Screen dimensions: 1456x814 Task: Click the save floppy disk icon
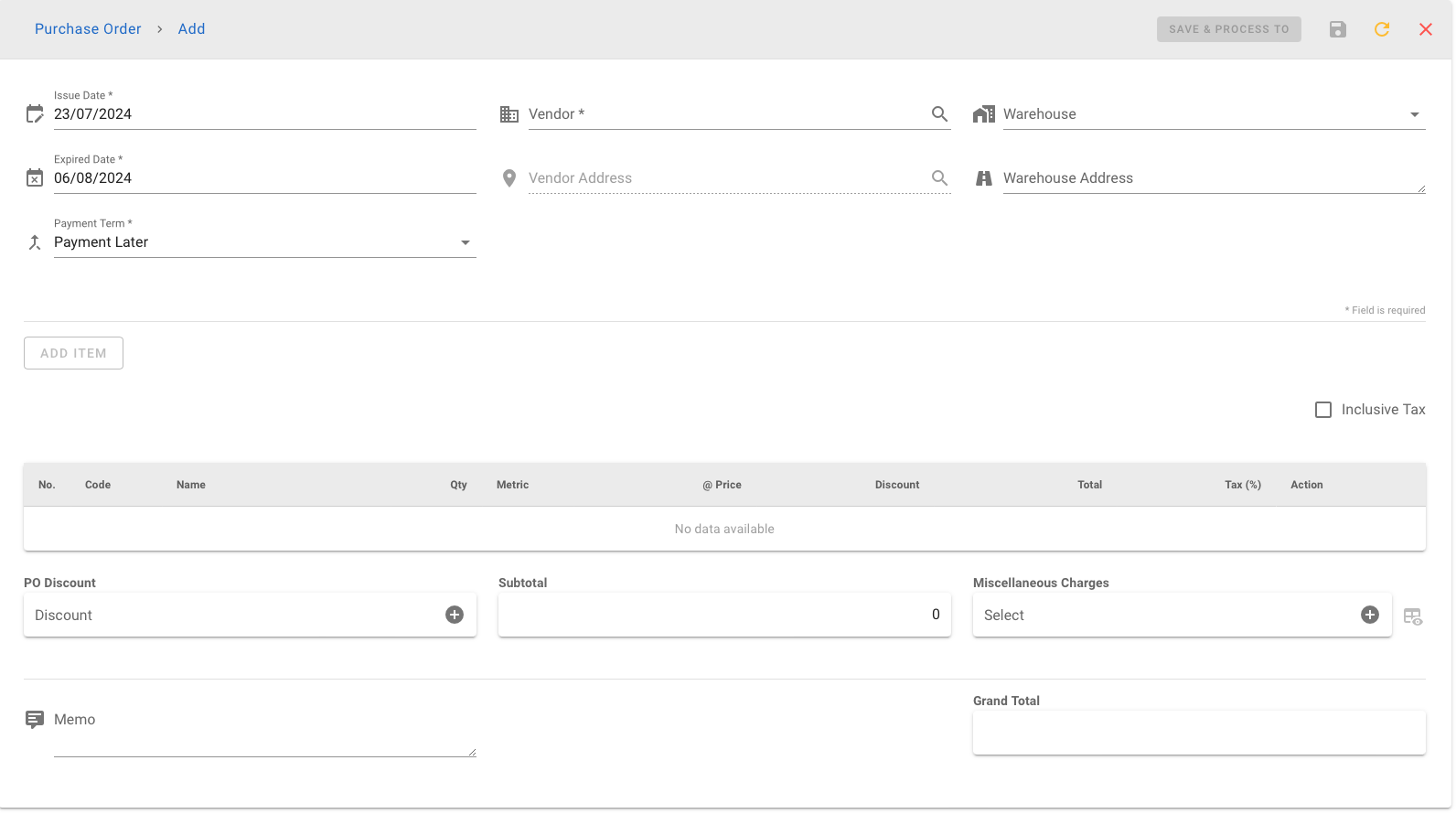point(1337,29)
